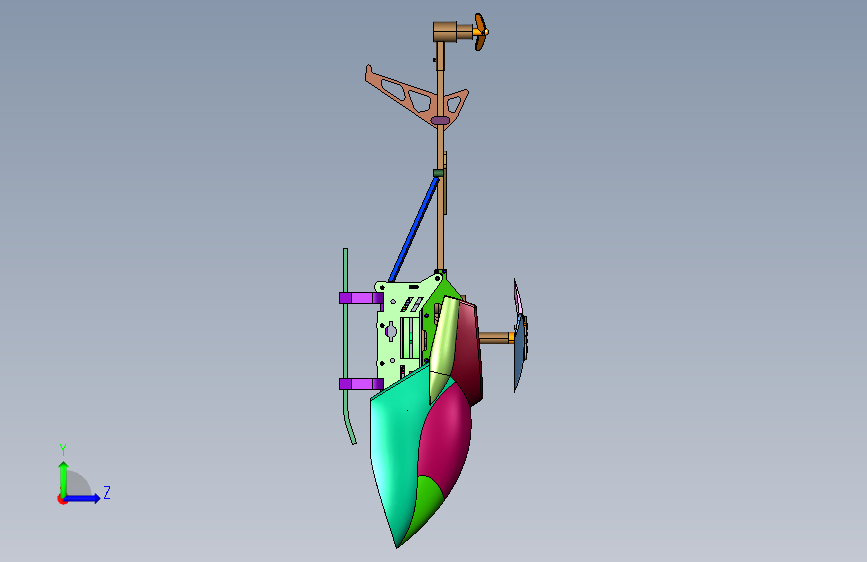
Task: Click the red origin point of the triad
Action: [x=61, y=499]
